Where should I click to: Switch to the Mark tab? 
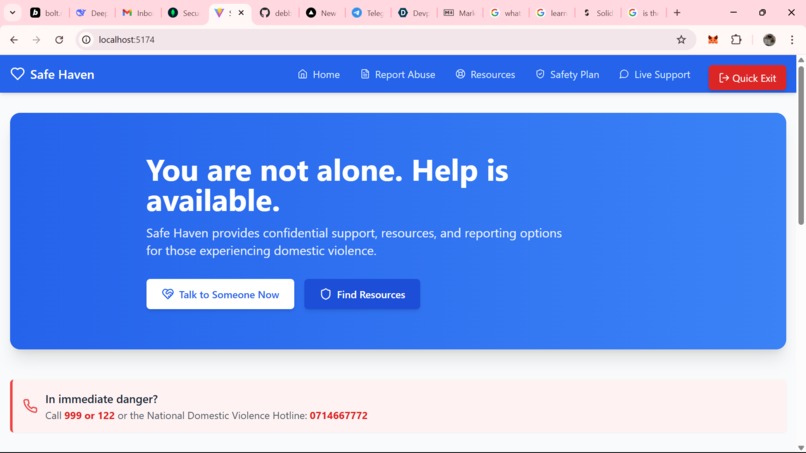(x=460, y=13)
